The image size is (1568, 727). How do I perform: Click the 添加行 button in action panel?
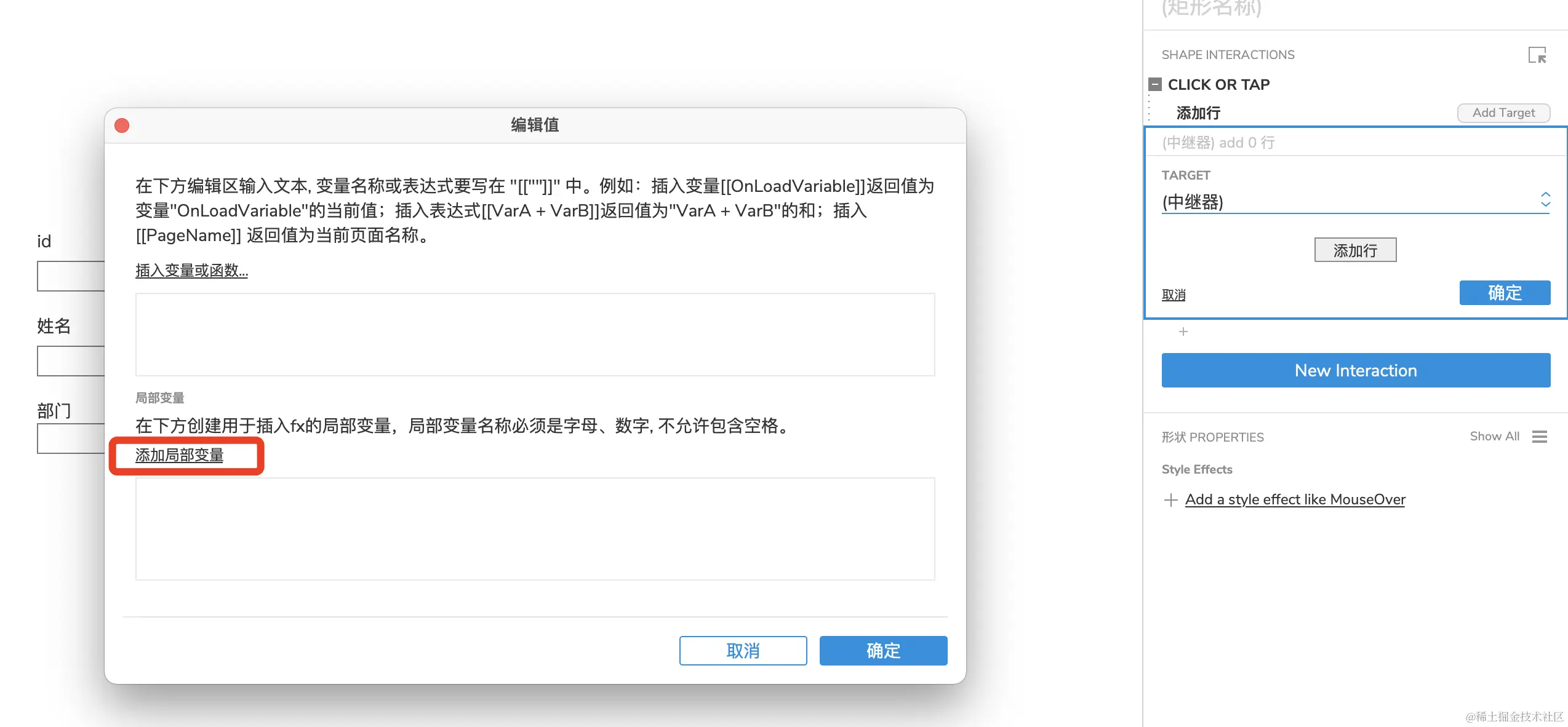point(1355,250)
